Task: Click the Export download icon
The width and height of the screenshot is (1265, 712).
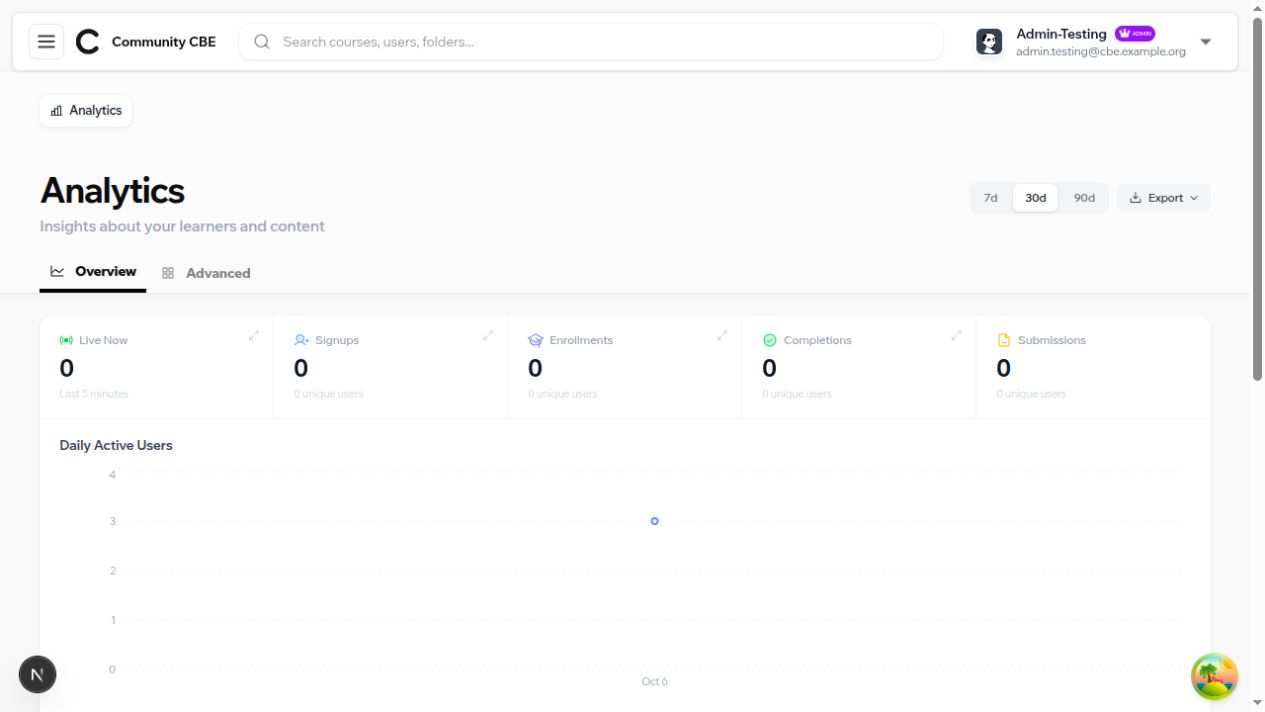Action: click(x=1135, y=198)
